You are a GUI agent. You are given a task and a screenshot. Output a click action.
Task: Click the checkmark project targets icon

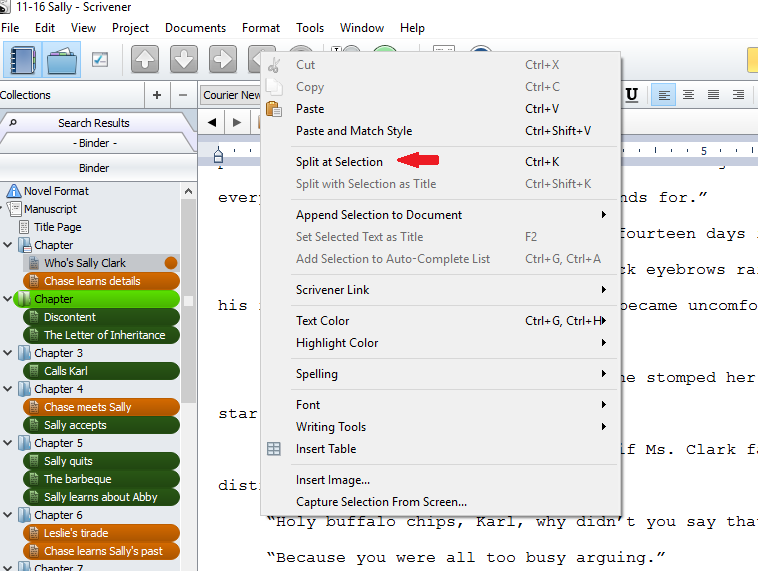click(x=100, y=59)
